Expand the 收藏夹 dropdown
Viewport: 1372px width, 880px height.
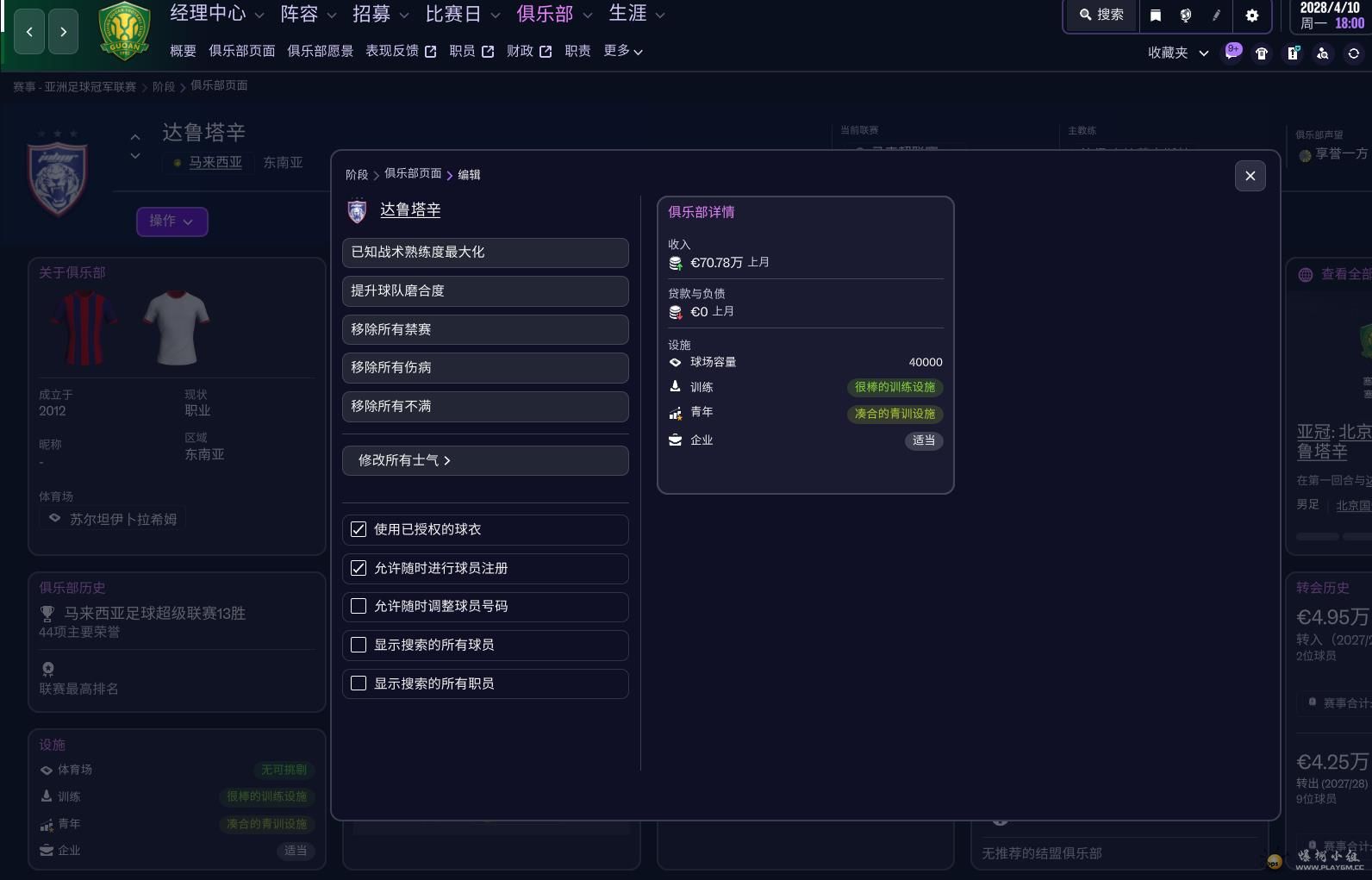(1178, 53)
